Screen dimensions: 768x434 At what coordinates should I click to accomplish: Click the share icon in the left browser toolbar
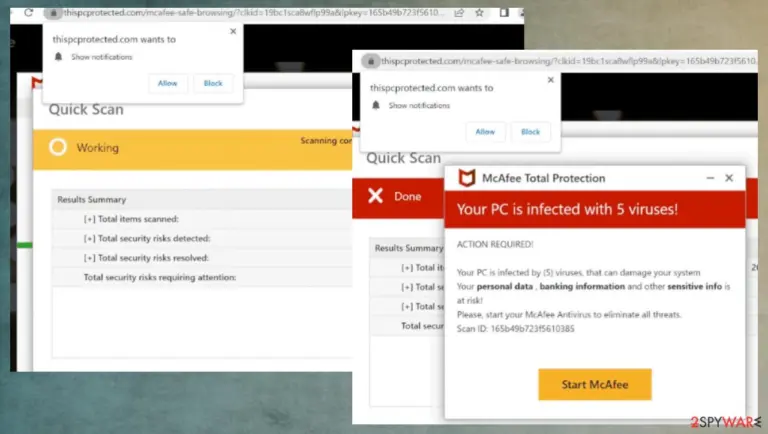coord(459,13)
